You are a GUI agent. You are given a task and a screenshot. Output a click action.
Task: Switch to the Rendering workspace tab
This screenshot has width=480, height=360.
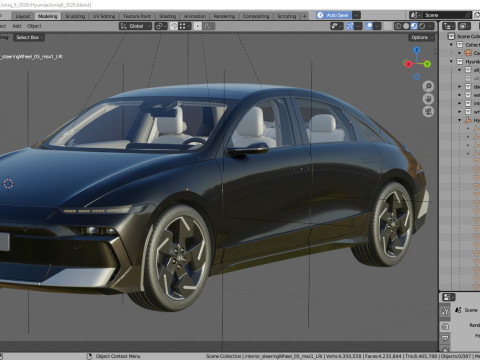[224, 16]
